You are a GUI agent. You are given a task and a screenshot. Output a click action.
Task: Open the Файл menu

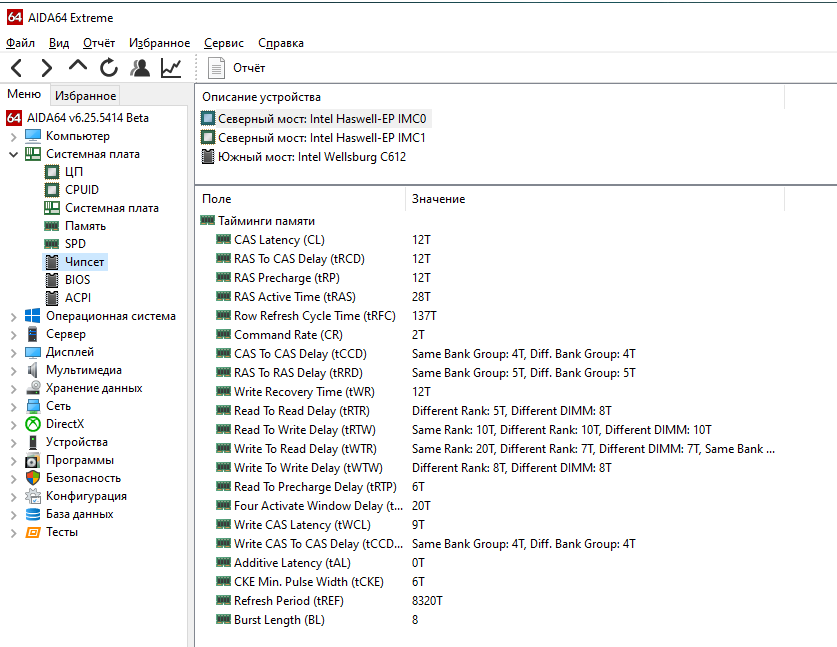[20, 43]
